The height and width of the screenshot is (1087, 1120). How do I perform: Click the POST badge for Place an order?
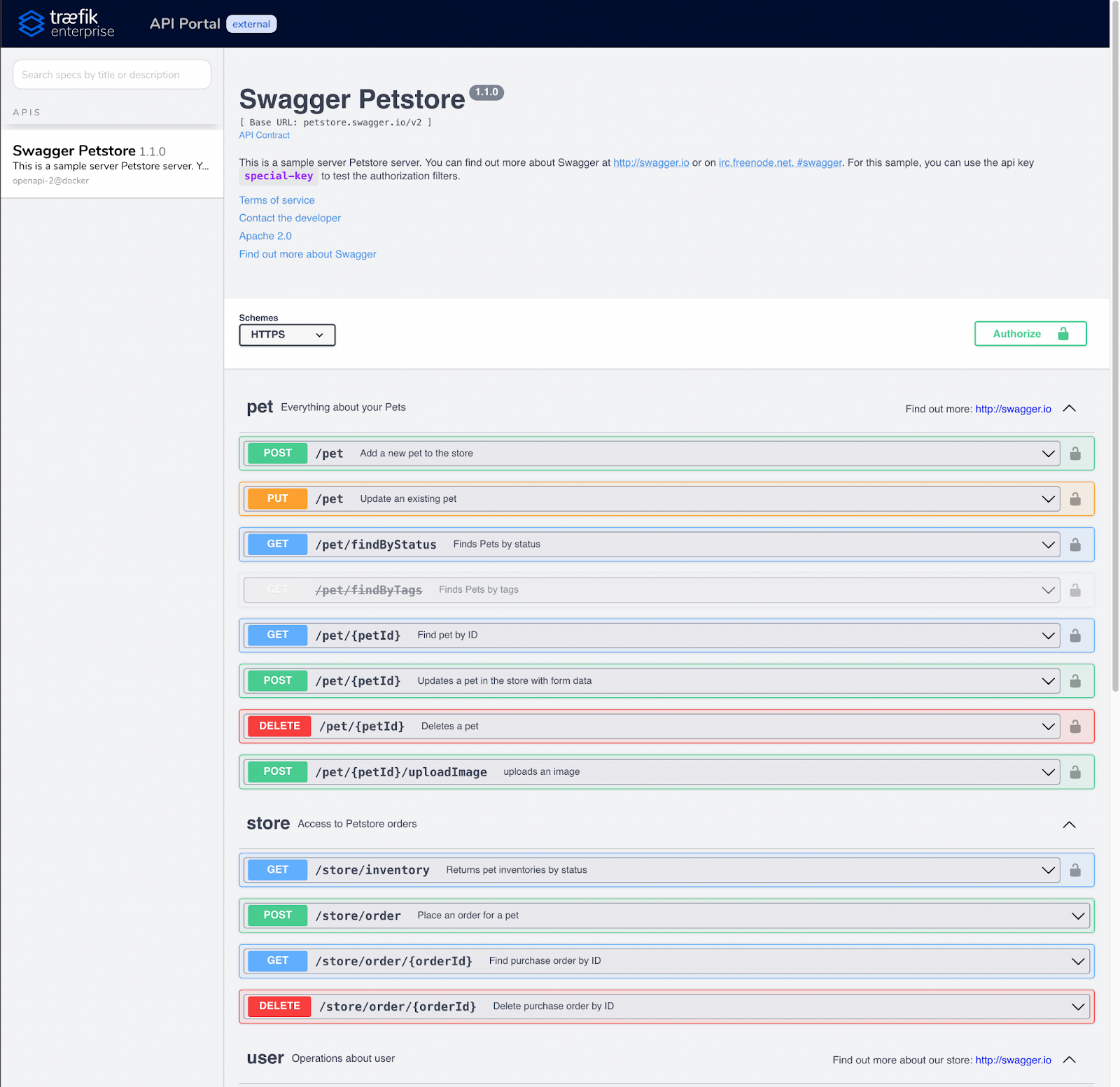point(277,916)
